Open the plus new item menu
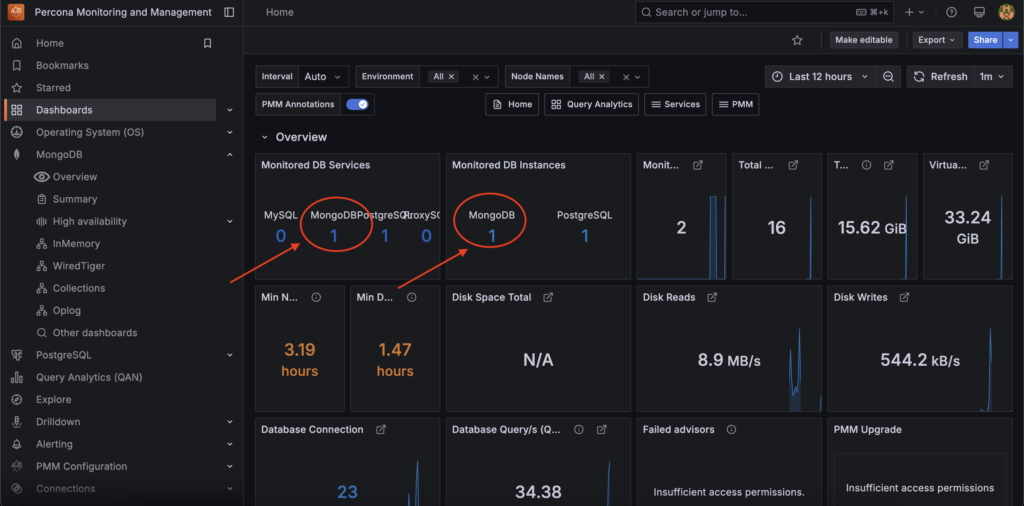This screenshot has width=1024, height=506. pyautogui.click(x=914, y=12)
